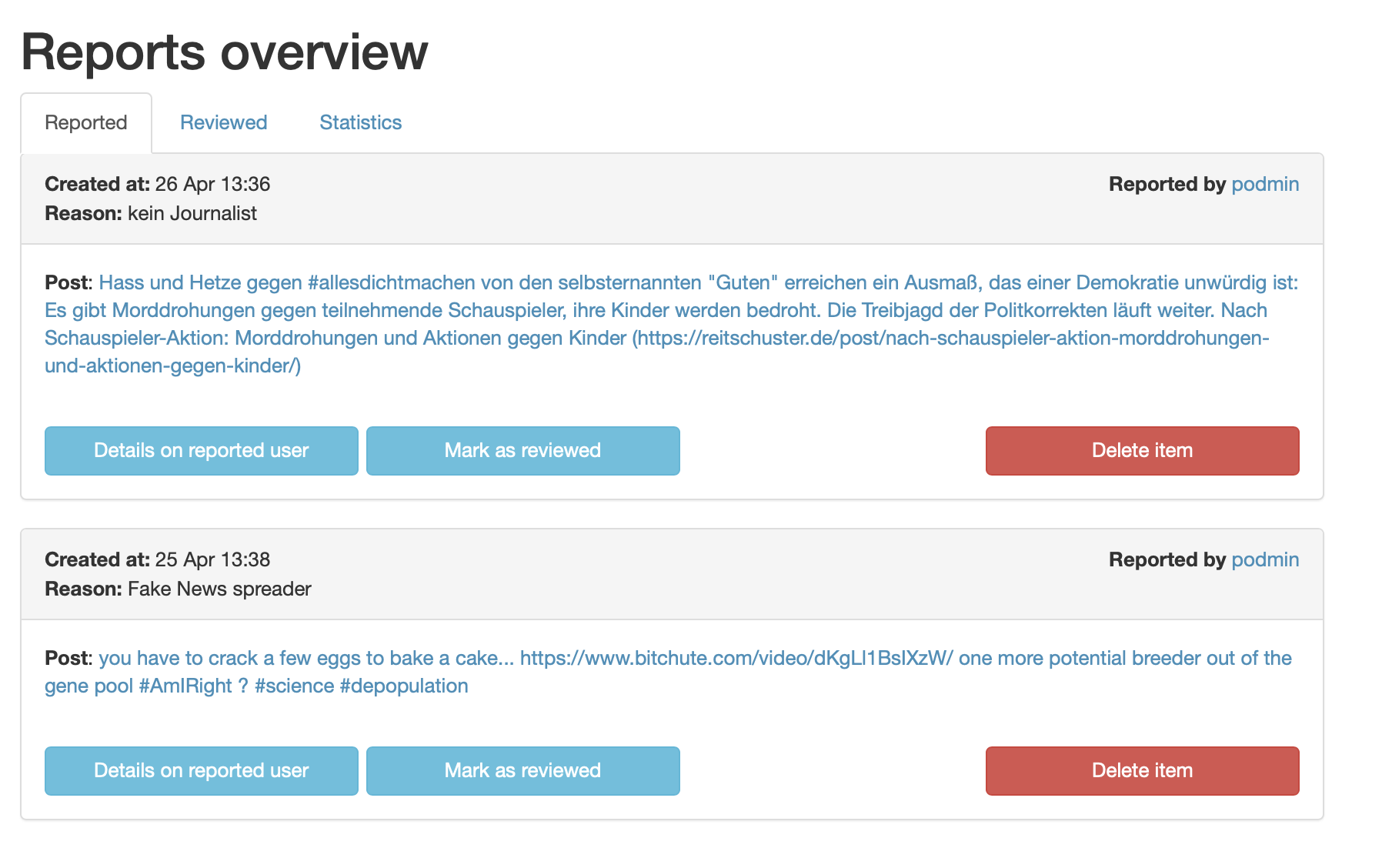
Task: View details on user for 'kein Journalist' report
Action: coord(202,451)
